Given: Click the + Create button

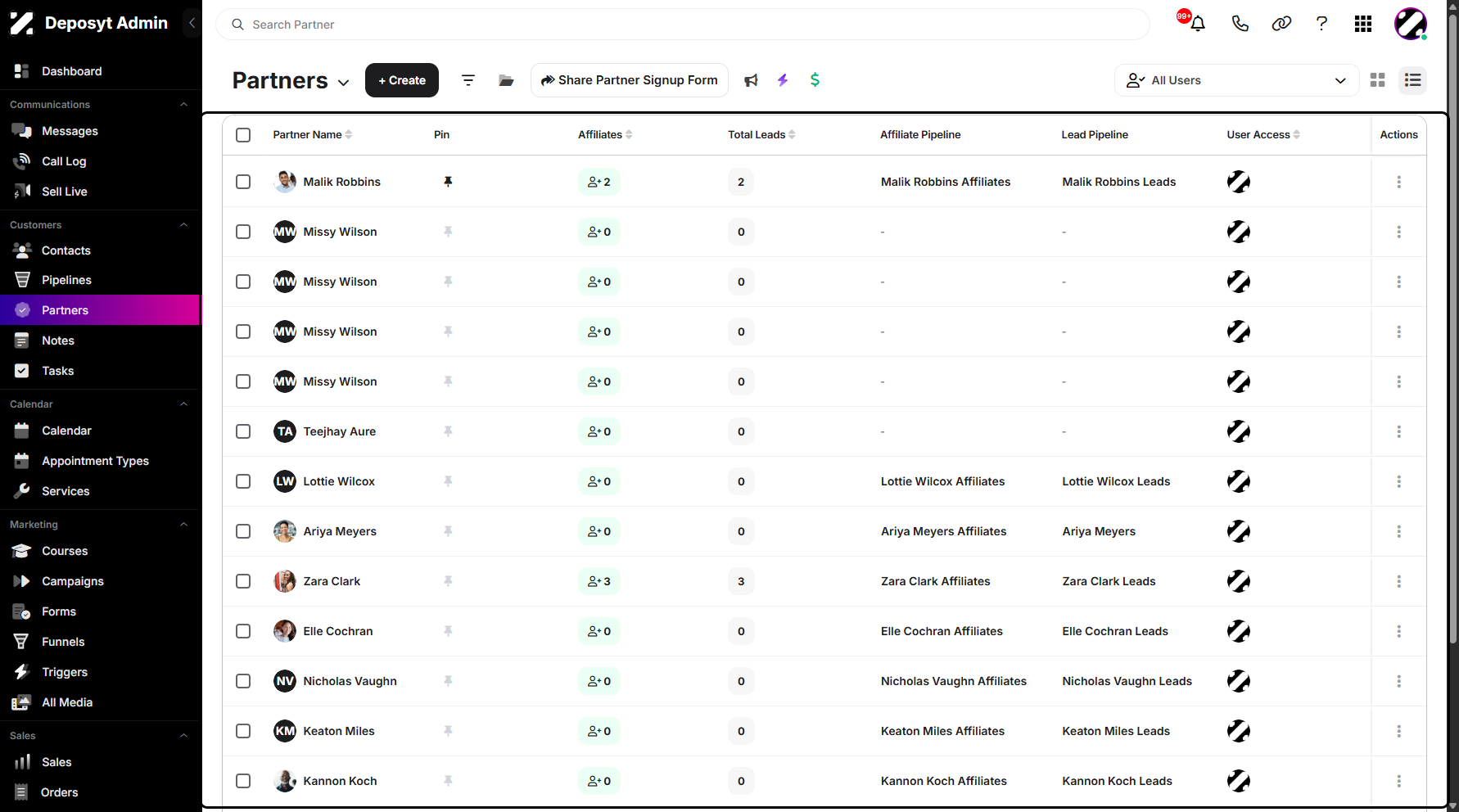Looking at the screenshot, I should [x=402, y=80].
